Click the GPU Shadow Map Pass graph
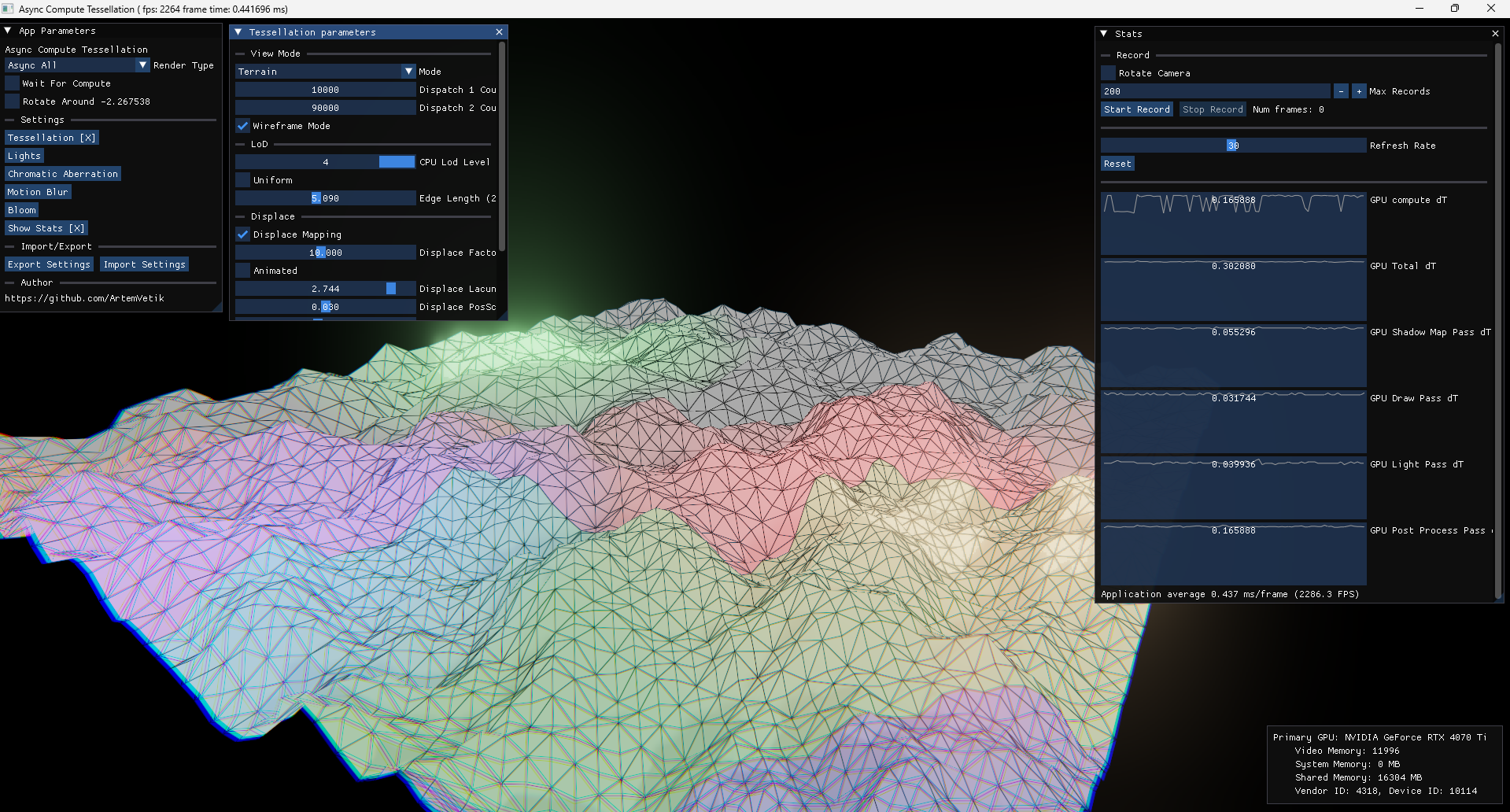1510x812 pixels. 1233,356
